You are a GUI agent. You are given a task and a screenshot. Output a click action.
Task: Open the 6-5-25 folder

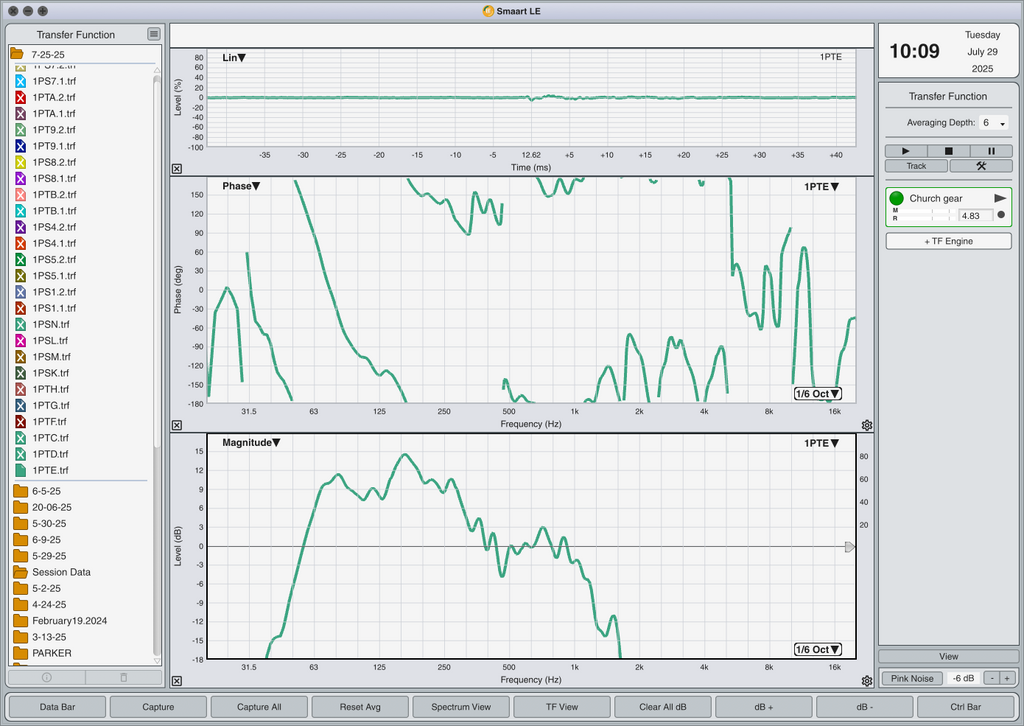[46, 491]
